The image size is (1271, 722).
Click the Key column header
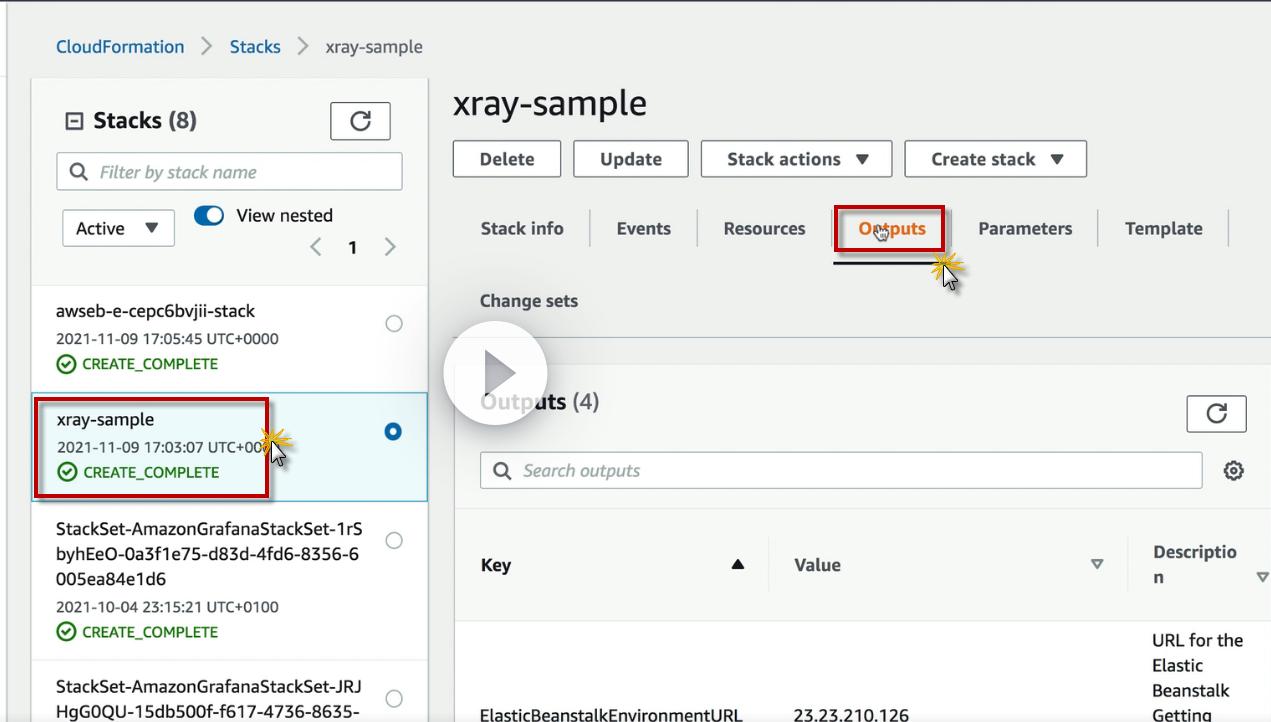pyautogui.click(x=496, y=565)
